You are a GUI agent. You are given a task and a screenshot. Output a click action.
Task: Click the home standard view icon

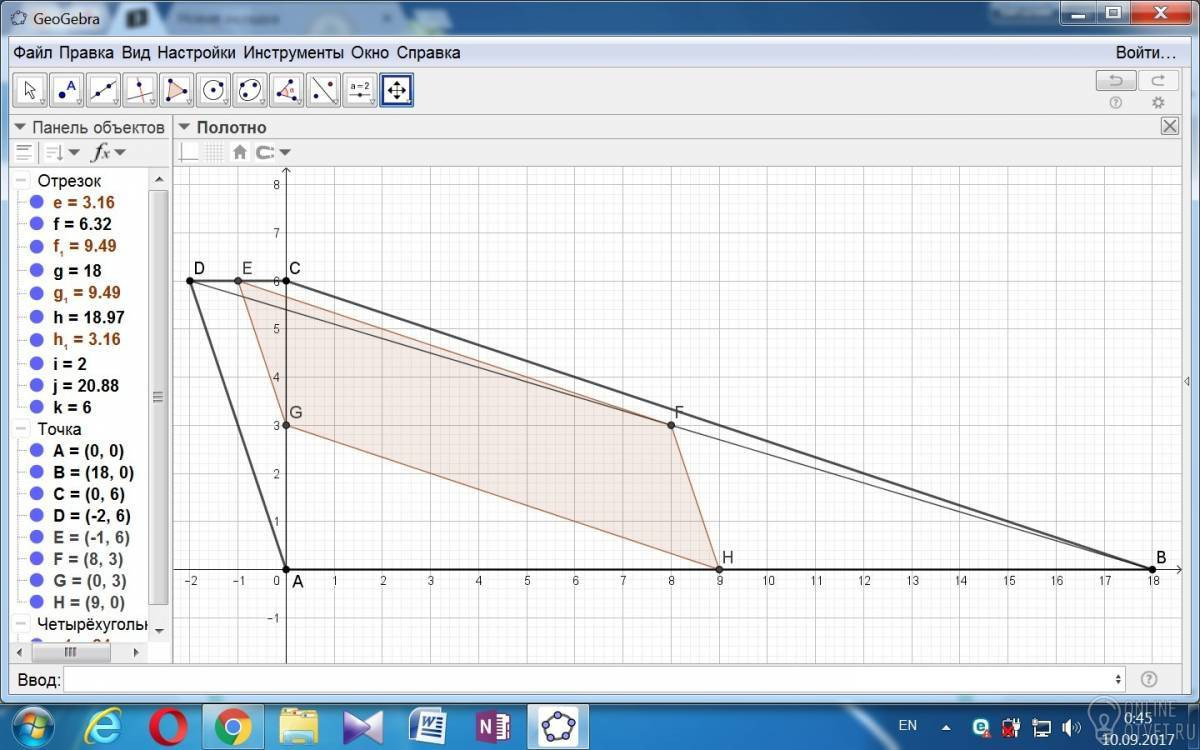coord(239,152)
